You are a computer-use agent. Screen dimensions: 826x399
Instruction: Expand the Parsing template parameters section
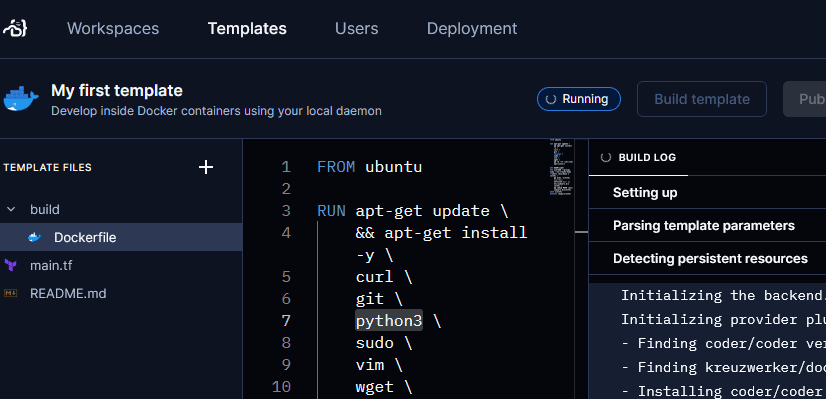click(707, 226)
